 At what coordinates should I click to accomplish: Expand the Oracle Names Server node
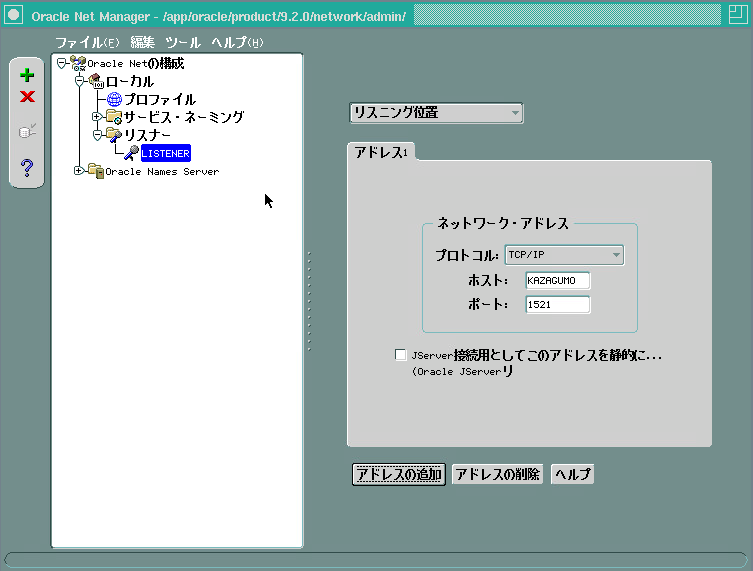click(79, 170)
